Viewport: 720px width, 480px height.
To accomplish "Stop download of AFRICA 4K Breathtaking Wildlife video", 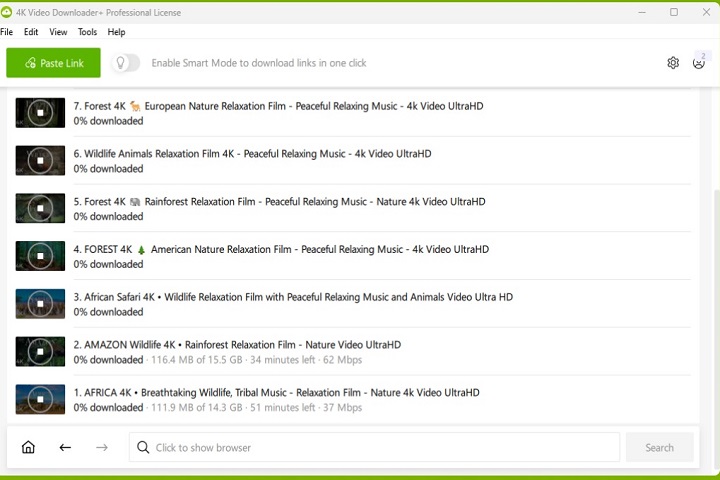I will click(x=40, y=399).
